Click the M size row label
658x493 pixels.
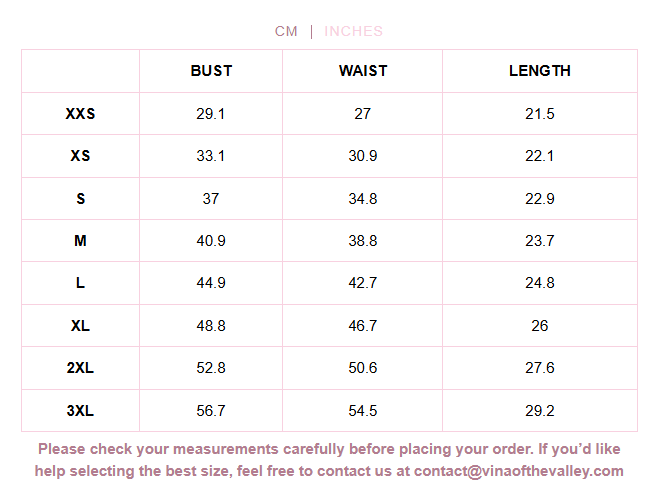(x=80, y=241)
